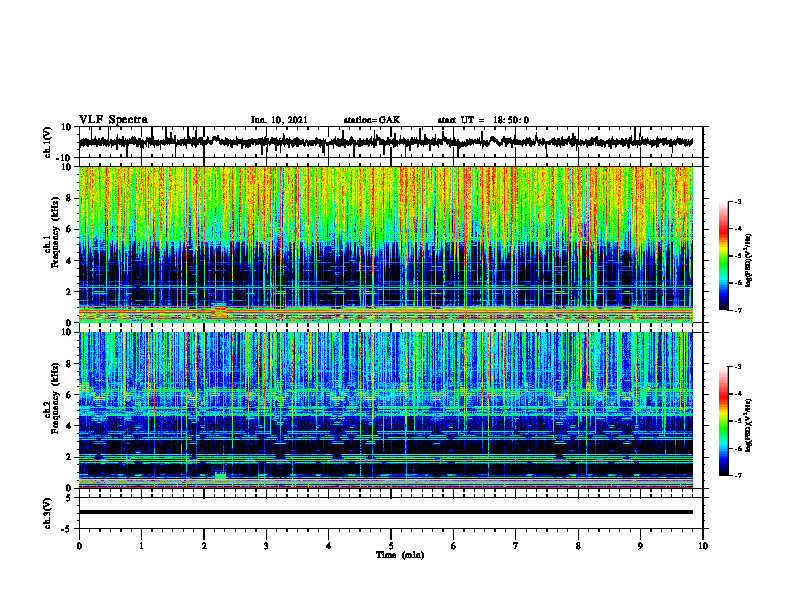The height and width of the screenshot is (612, 792).
Task: Click the "ch.3(V)" axis label
Action: point(48,513)
